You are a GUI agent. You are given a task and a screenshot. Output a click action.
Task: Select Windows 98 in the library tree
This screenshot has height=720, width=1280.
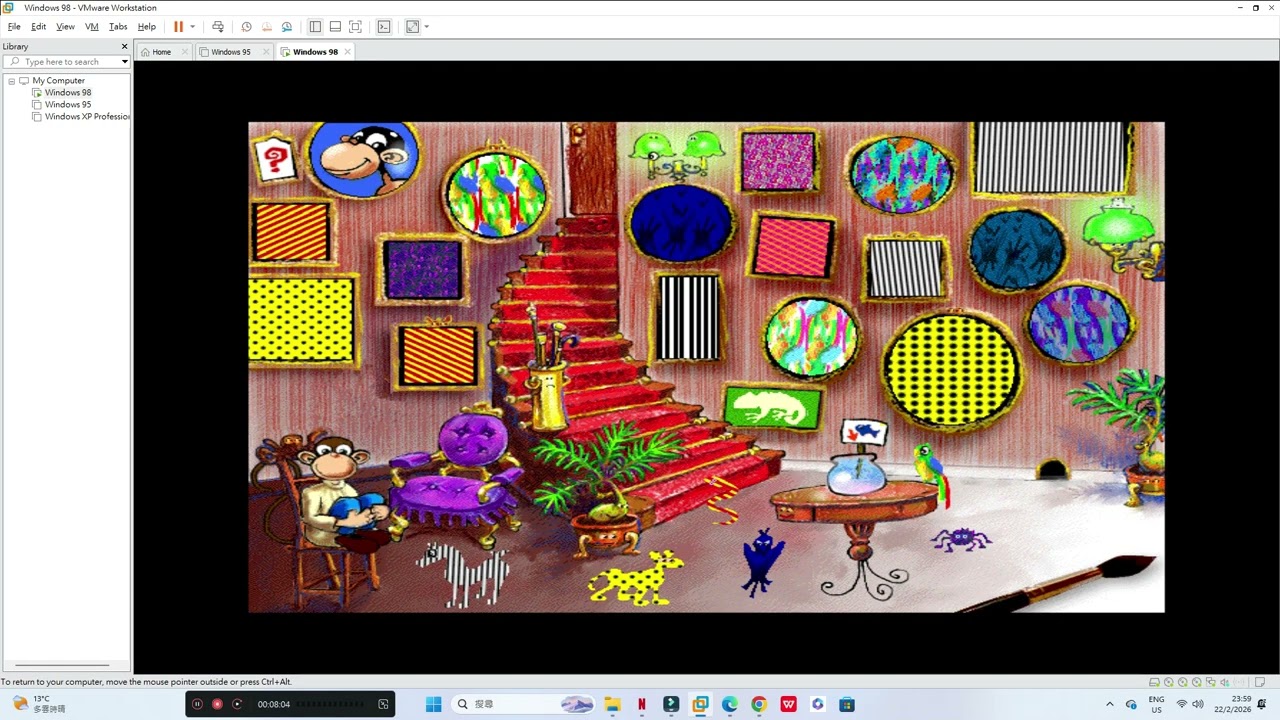click(68, 93)
